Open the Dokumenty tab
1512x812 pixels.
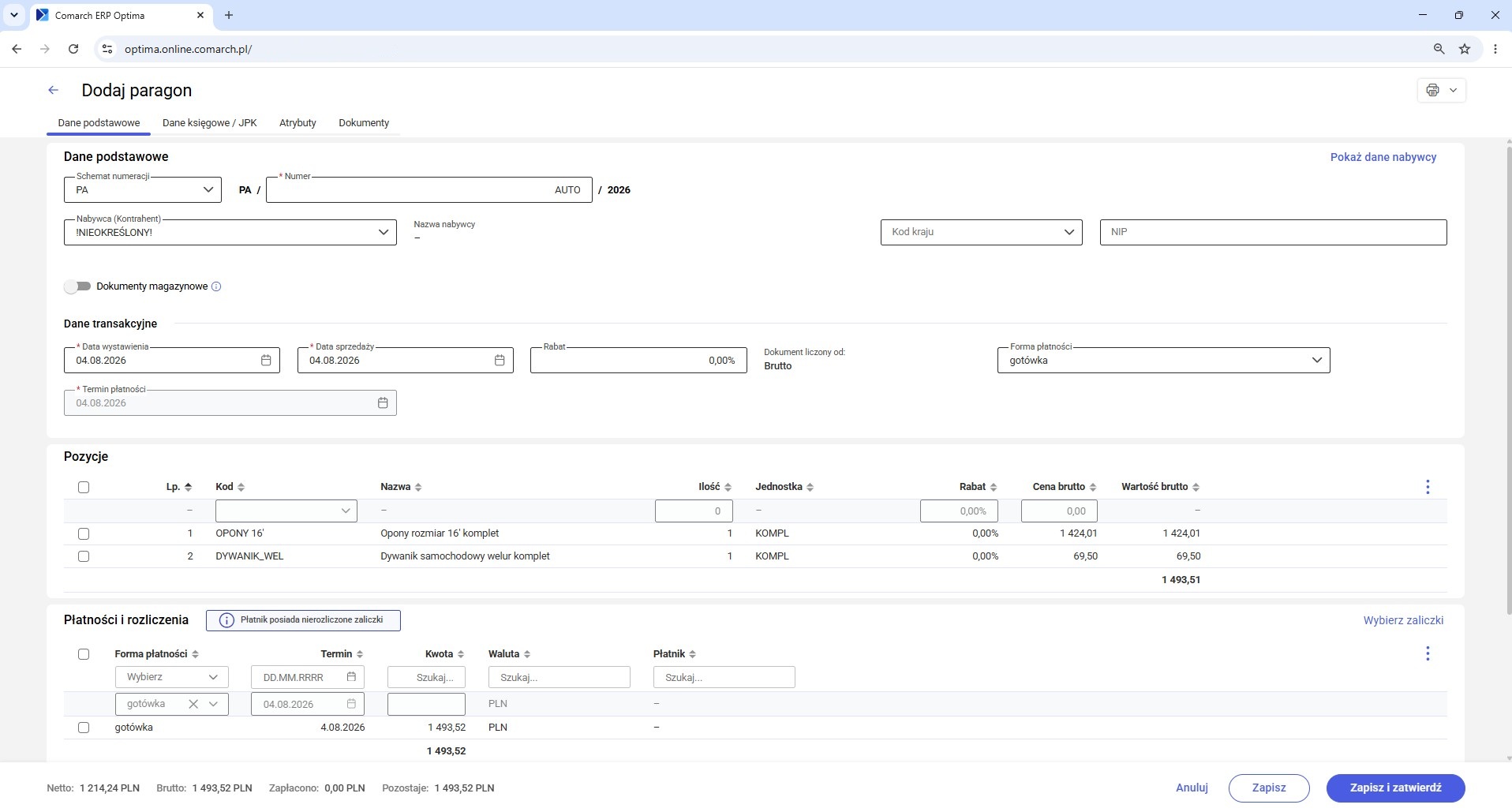click(x=364, y=123)
